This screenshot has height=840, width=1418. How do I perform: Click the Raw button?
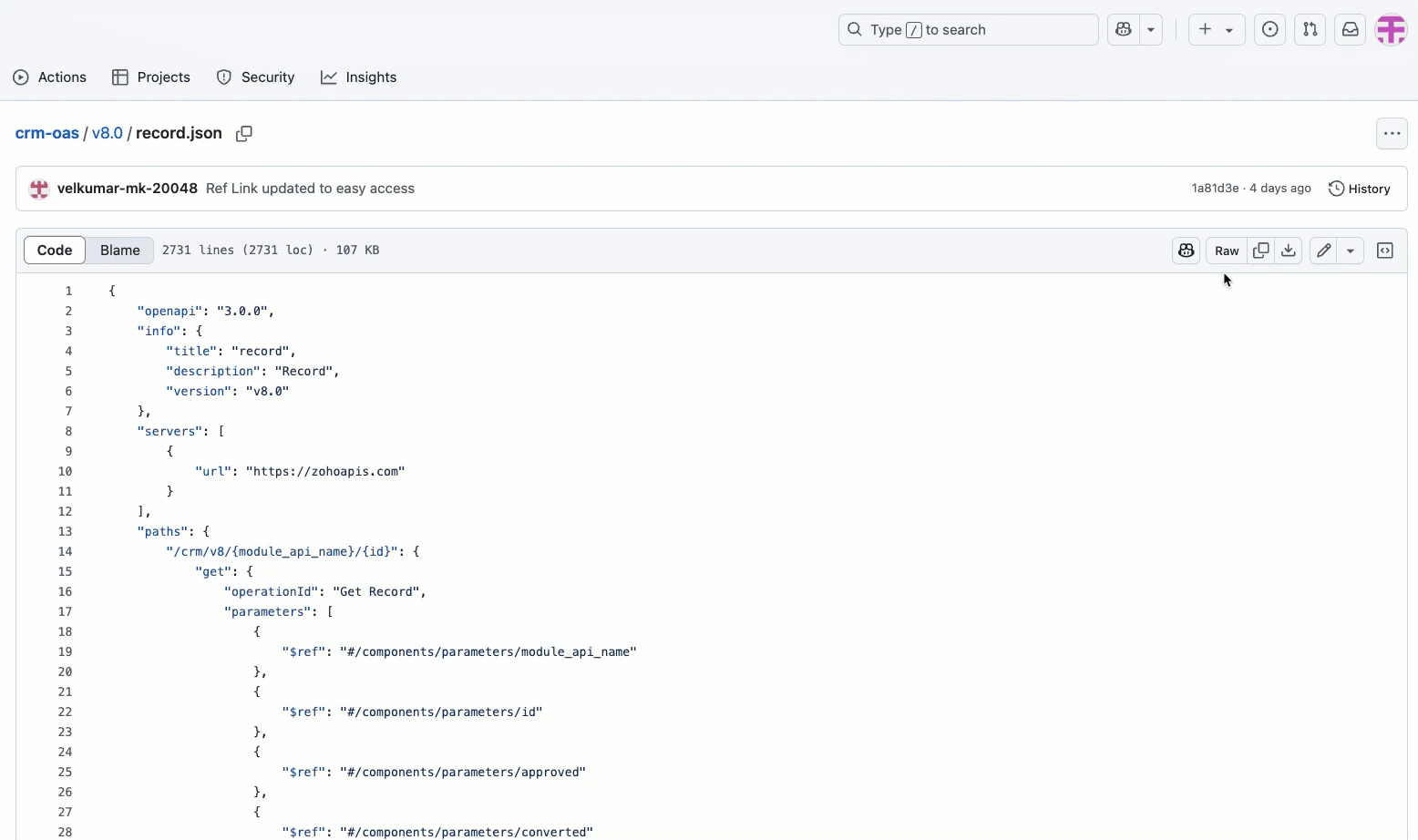click(1227, 251)
